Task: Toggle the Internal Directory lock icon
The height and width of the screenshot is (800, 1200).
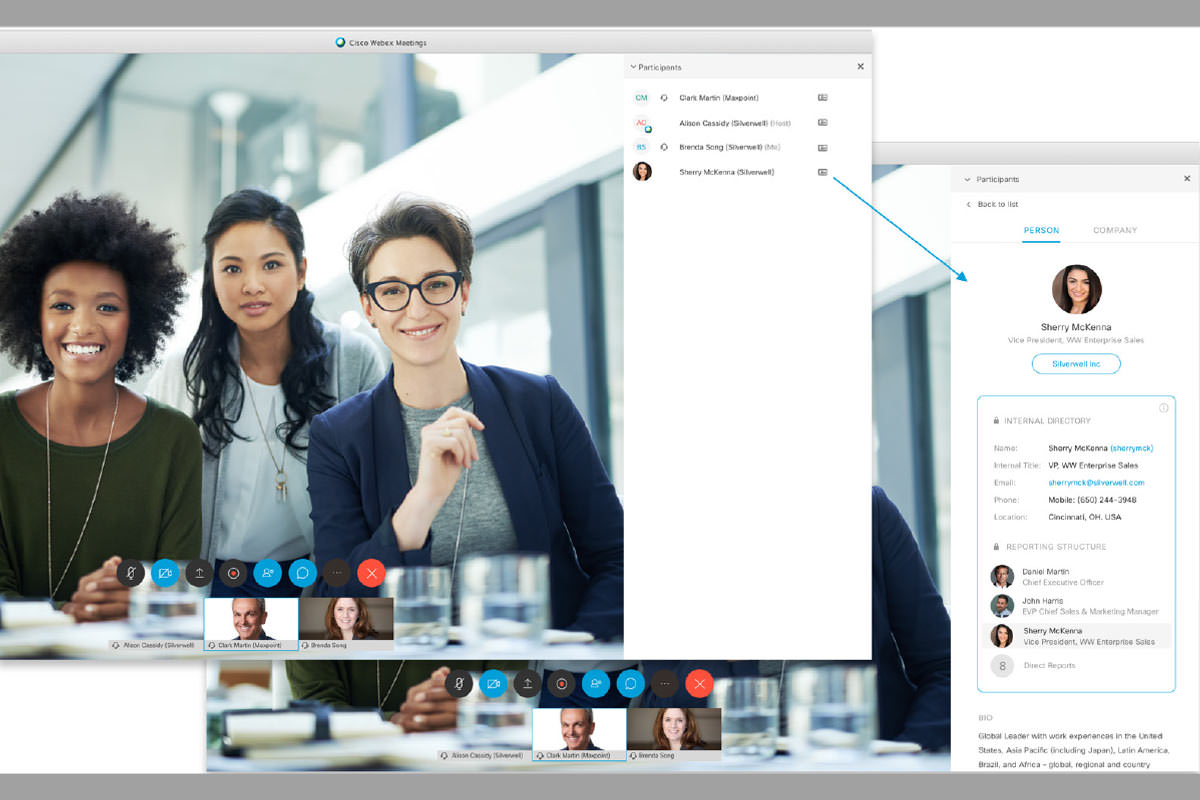Action: 996,420
